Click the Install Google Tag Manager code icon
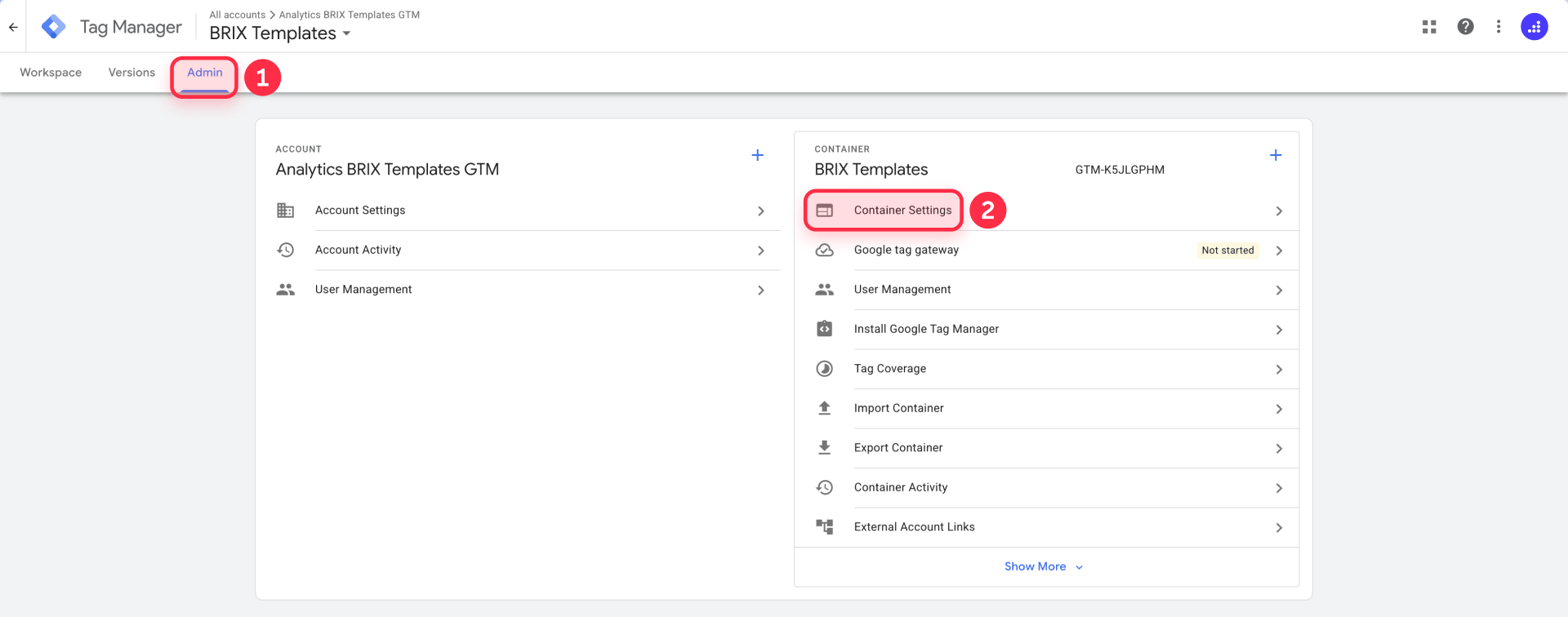Screen dimensions: 1568x617 tap(825, 329)
